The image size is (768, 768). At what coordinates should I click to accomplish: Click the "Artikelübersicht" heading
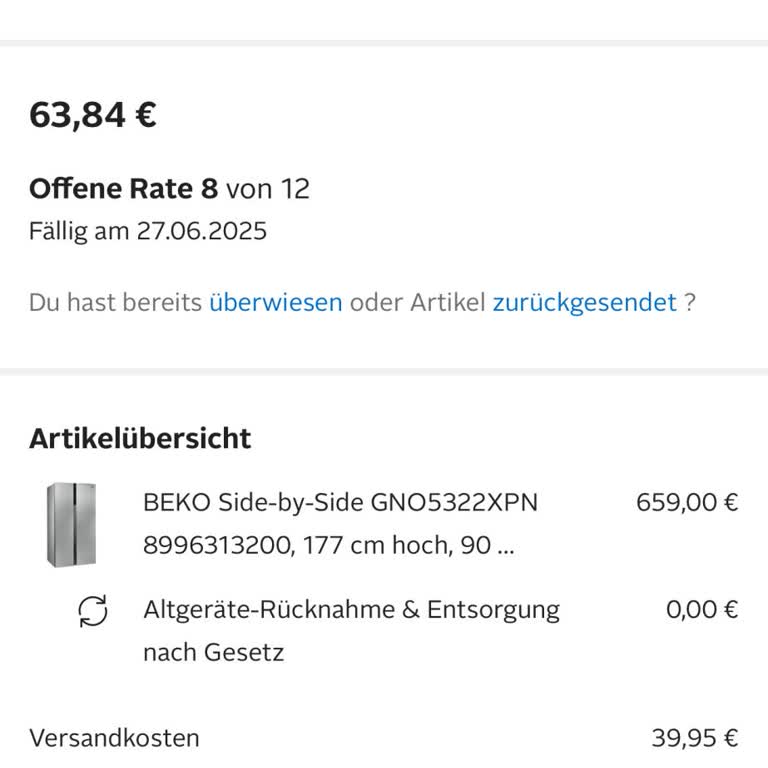[139, 438]
